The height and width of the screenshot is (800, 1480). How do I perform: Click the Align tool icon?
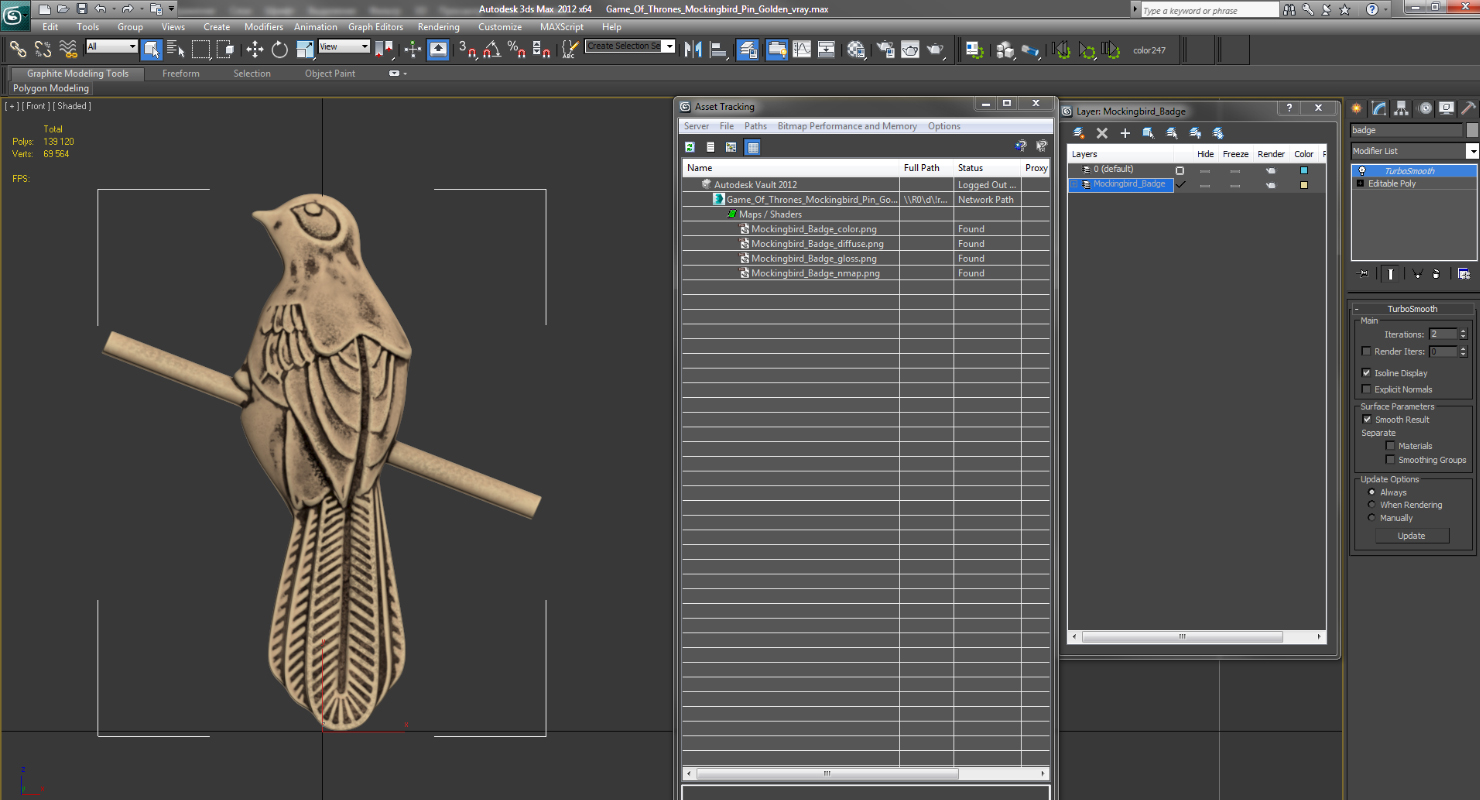[x=718, y=49]
